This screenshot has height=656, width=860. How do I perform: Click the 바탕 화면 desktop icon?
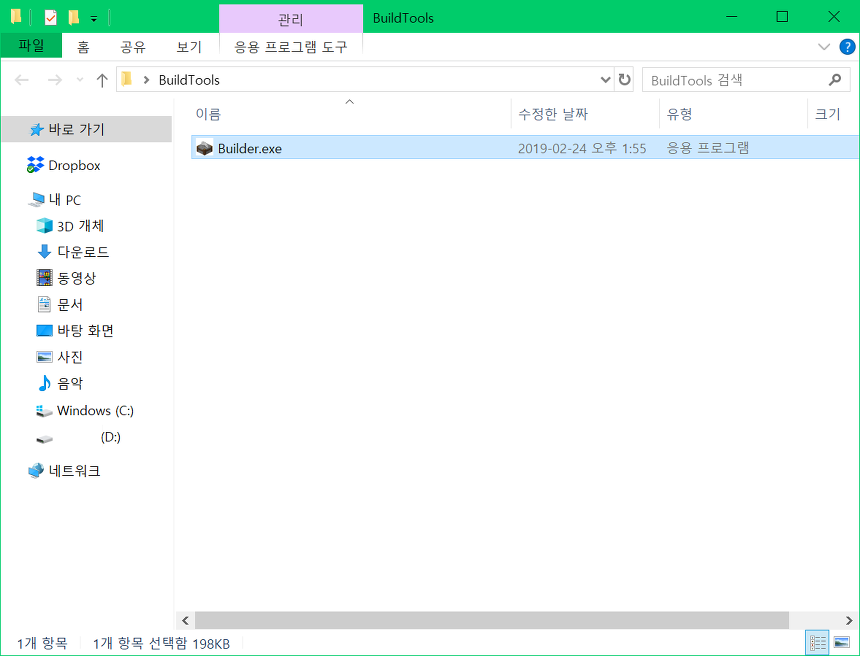coord(44,330)
